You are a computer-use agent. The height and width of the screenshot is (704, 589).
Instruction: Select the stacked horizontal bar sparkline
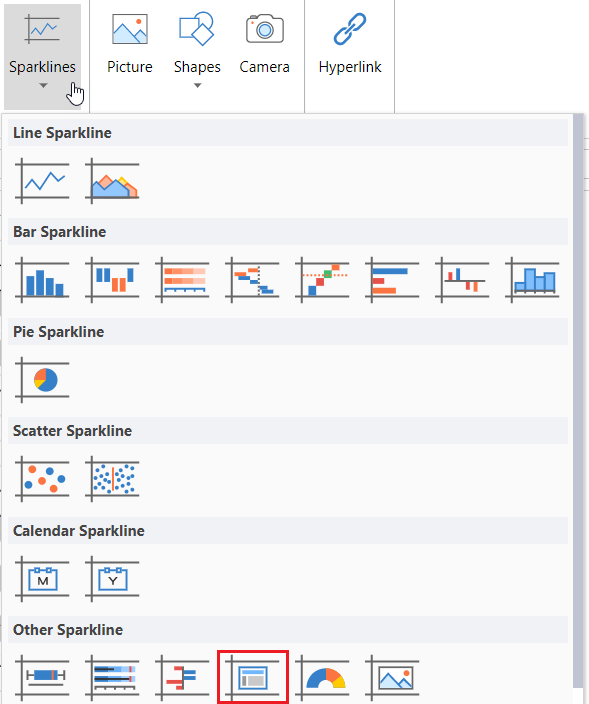182,280
